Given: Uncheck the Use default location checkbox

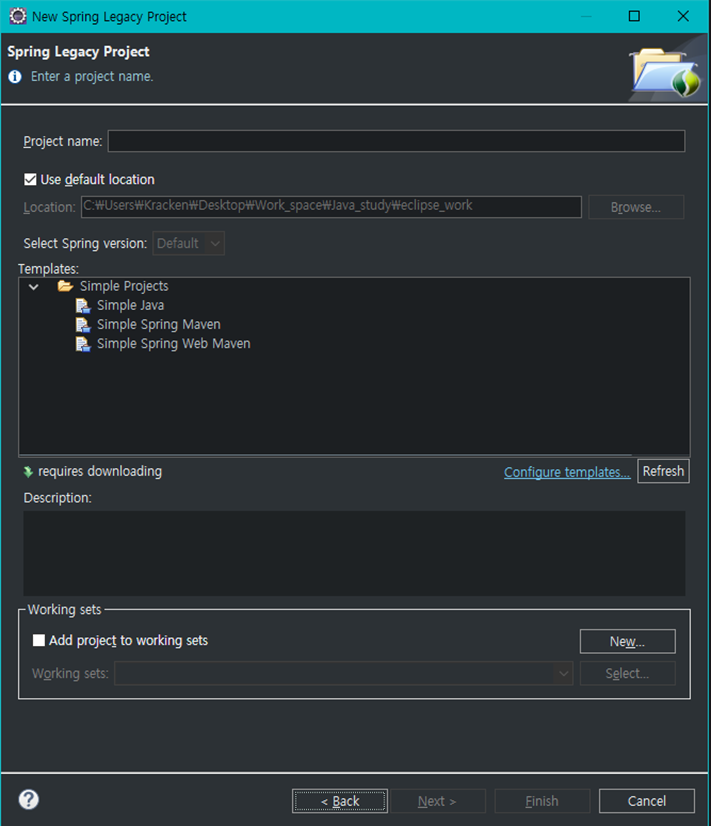Looking at the screenshot, I should (x=30, y=180).
